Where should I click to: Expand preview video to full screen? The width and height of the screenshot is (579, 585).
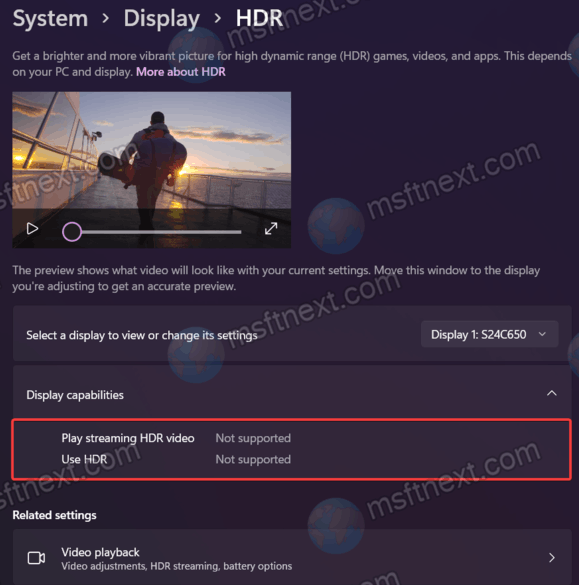coord(271,228)
